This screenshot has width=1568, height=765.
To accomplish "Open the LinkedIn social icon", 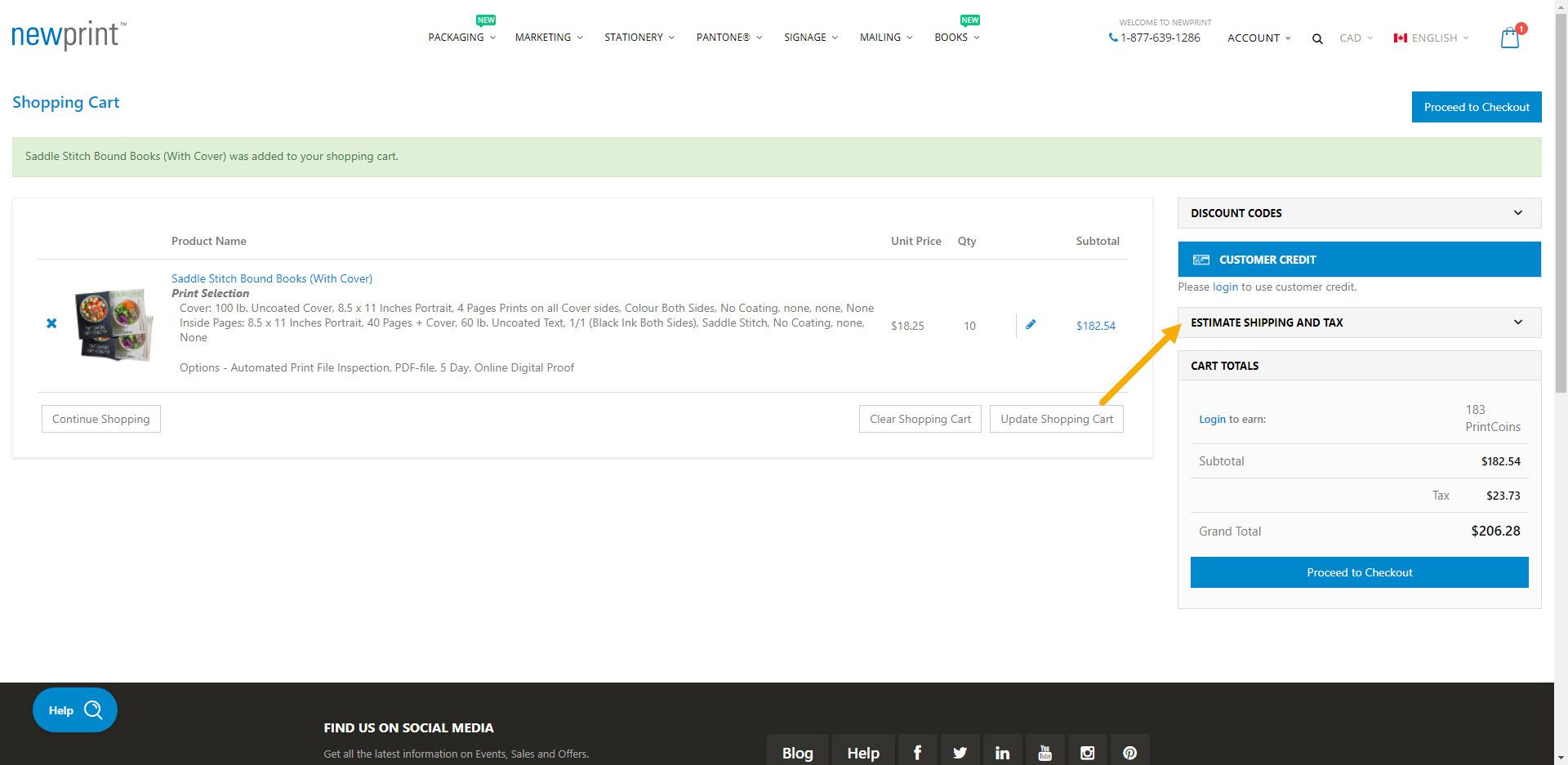I will (x=1002, y=750).
